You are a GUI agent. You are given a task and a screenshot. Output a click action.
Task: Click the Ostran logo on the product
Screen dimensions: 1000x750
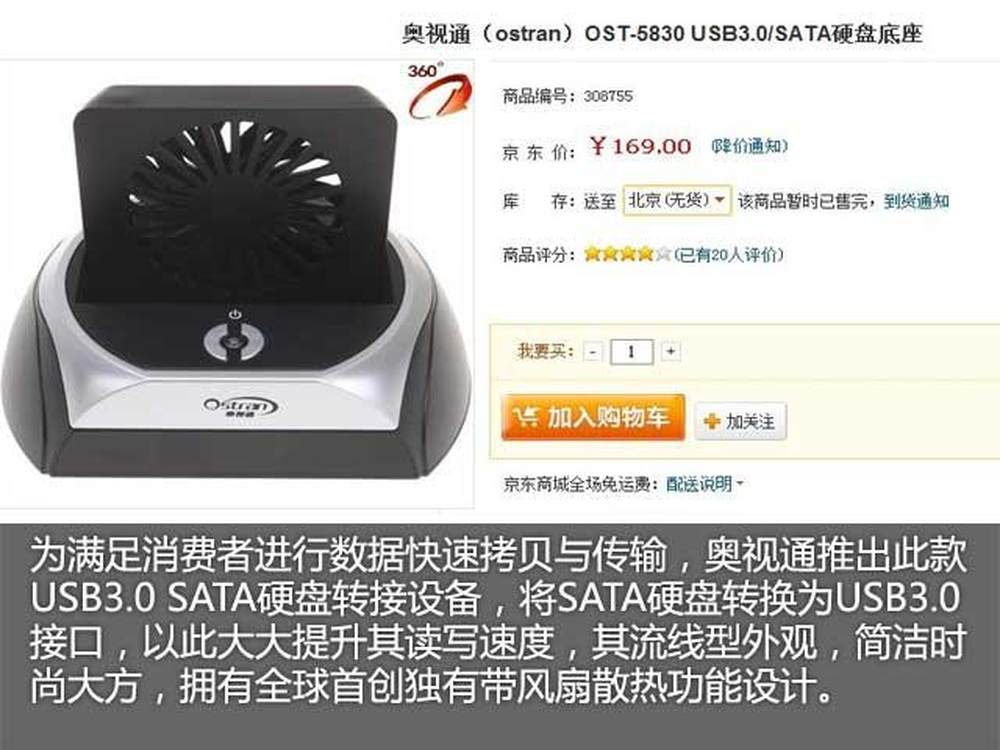pos(240,407)
